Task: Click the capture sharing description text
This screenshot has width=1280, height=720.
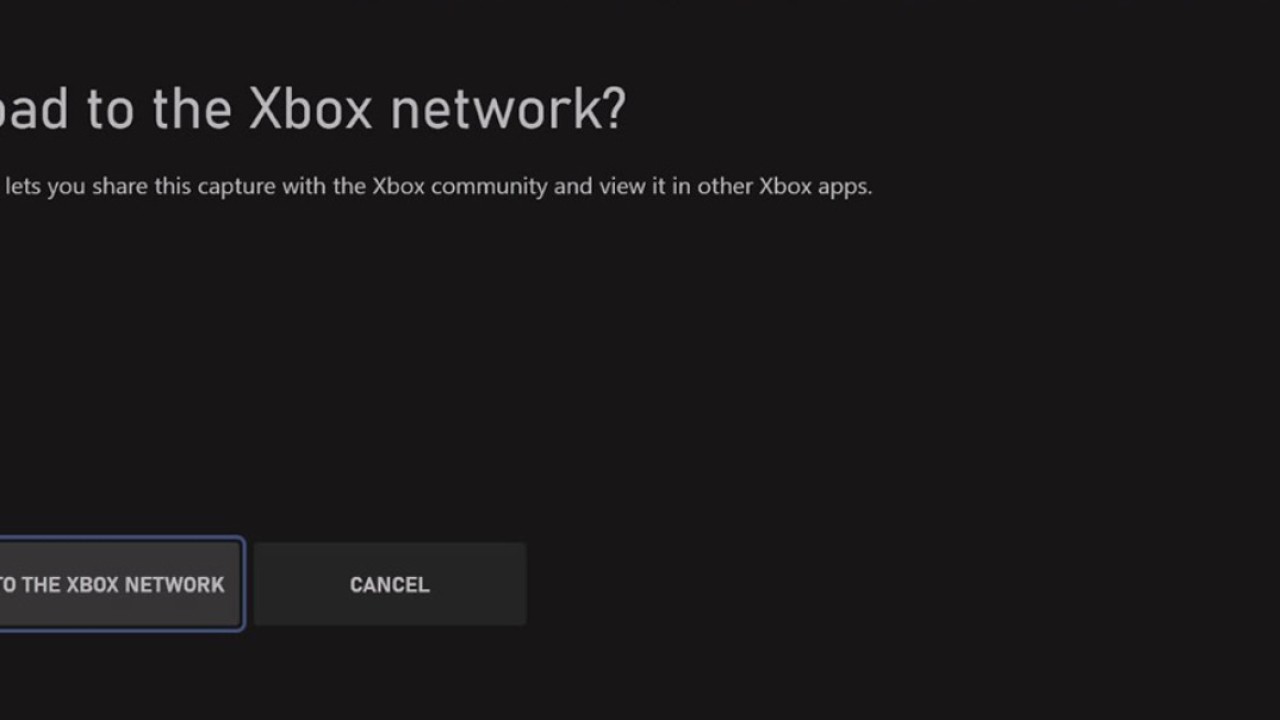Action: pyautogui.click(x=438, y=186)
